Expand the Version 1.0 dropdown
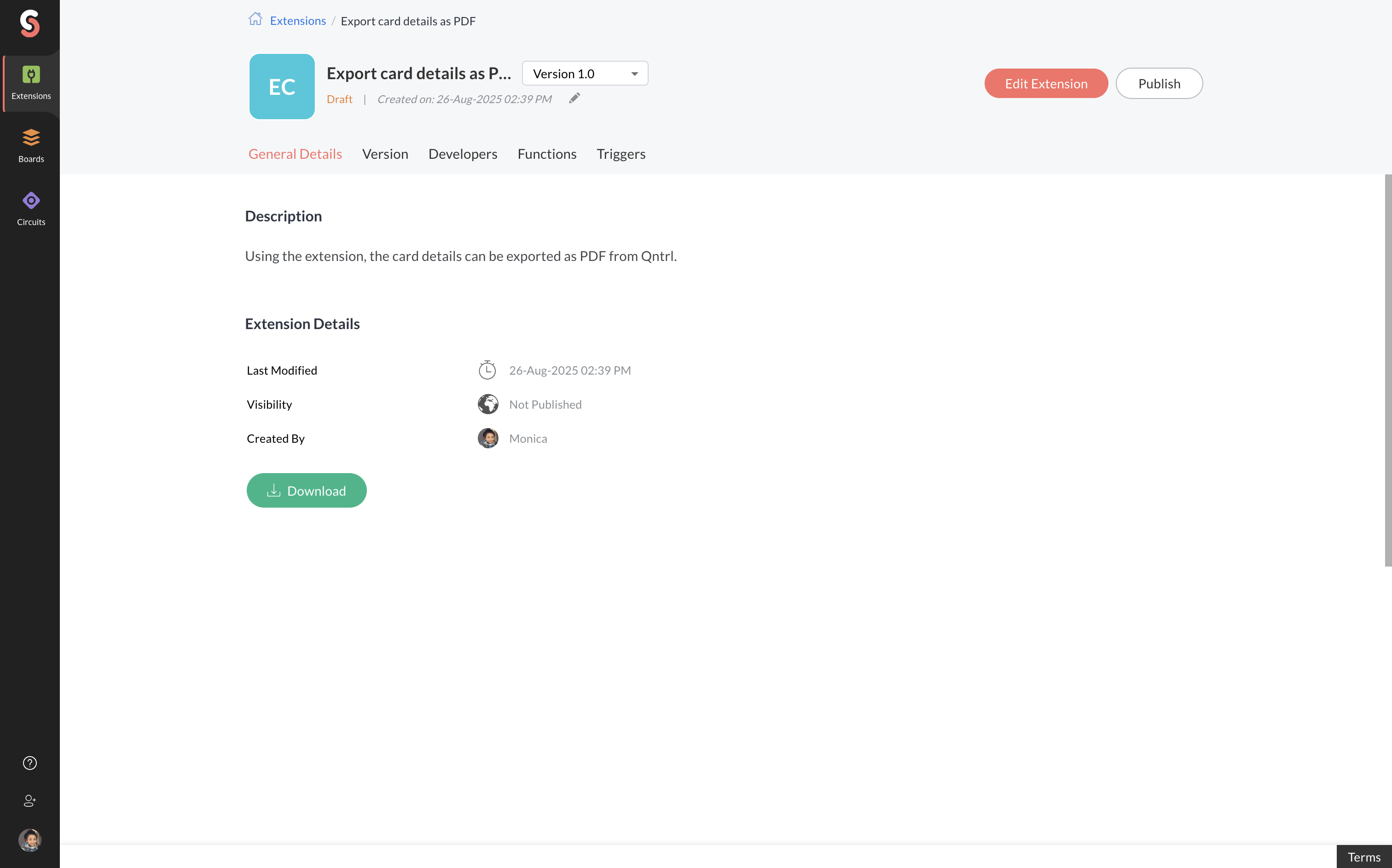This screenshot has height=868, width=1392. click(585, 74)
